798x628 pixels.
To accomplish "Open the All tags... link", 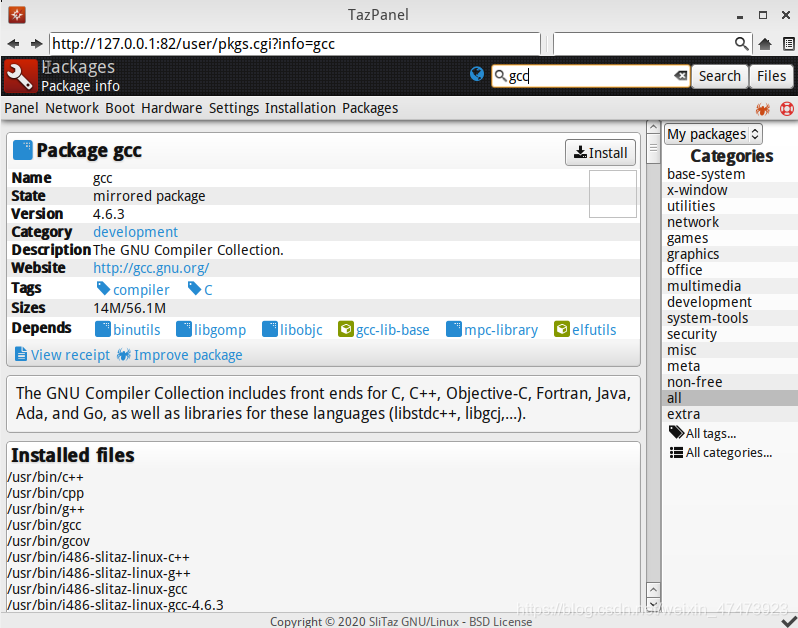I will point(711,433).
